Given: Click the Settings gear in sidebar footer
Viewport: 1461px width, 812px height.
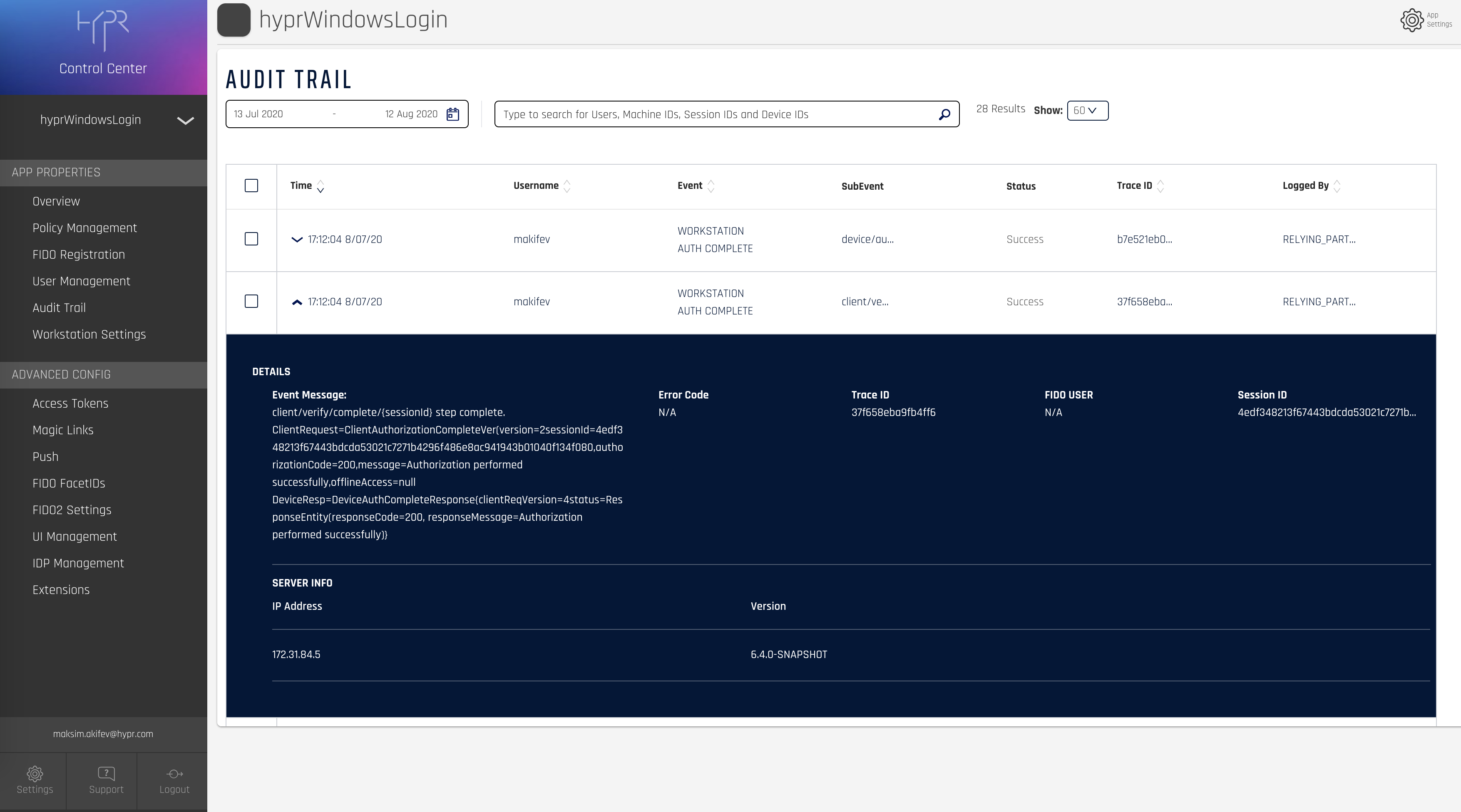Looking at the screenshot, I should (x=35, y=774).
